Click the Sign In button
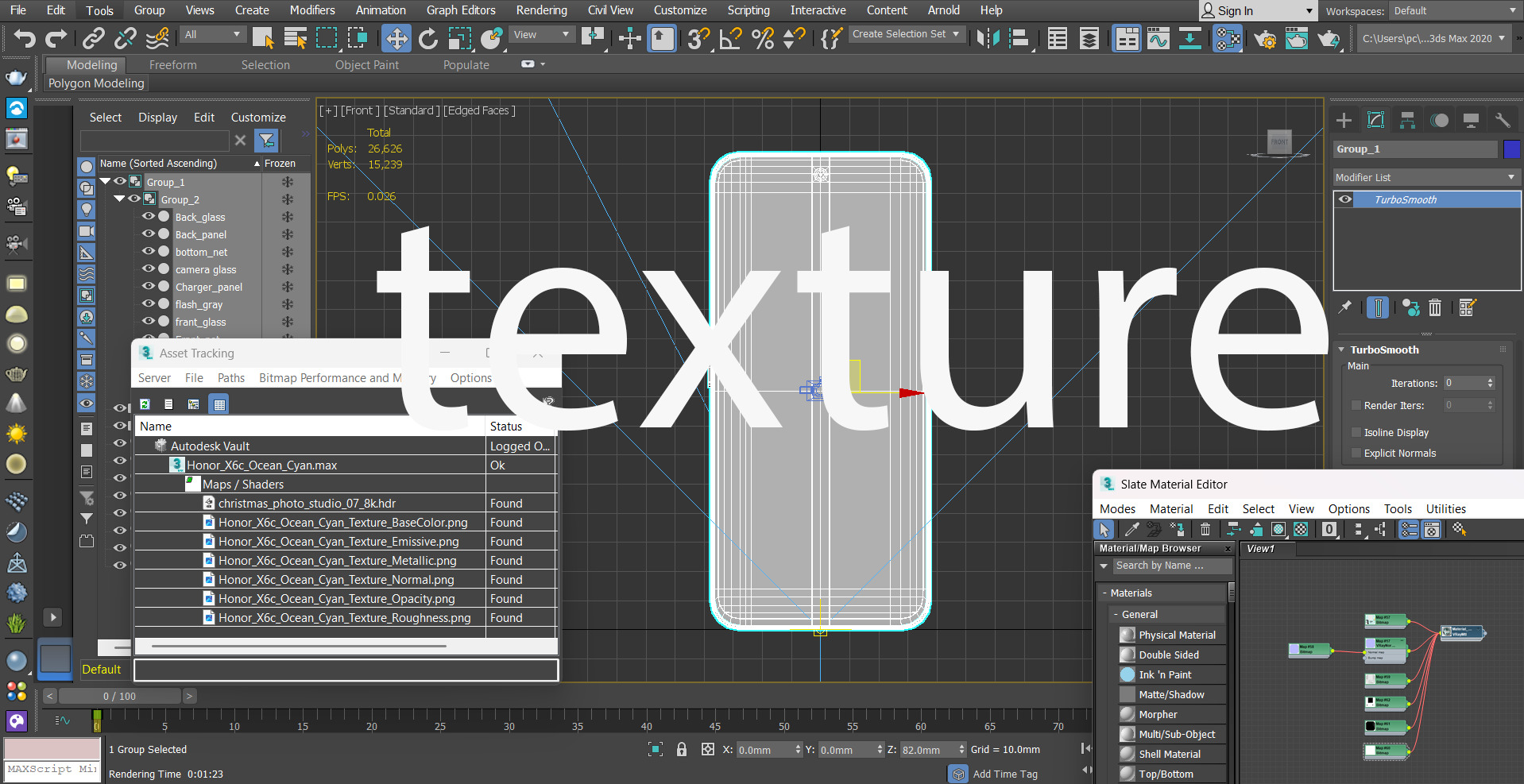 click(x=1257, y=11)
